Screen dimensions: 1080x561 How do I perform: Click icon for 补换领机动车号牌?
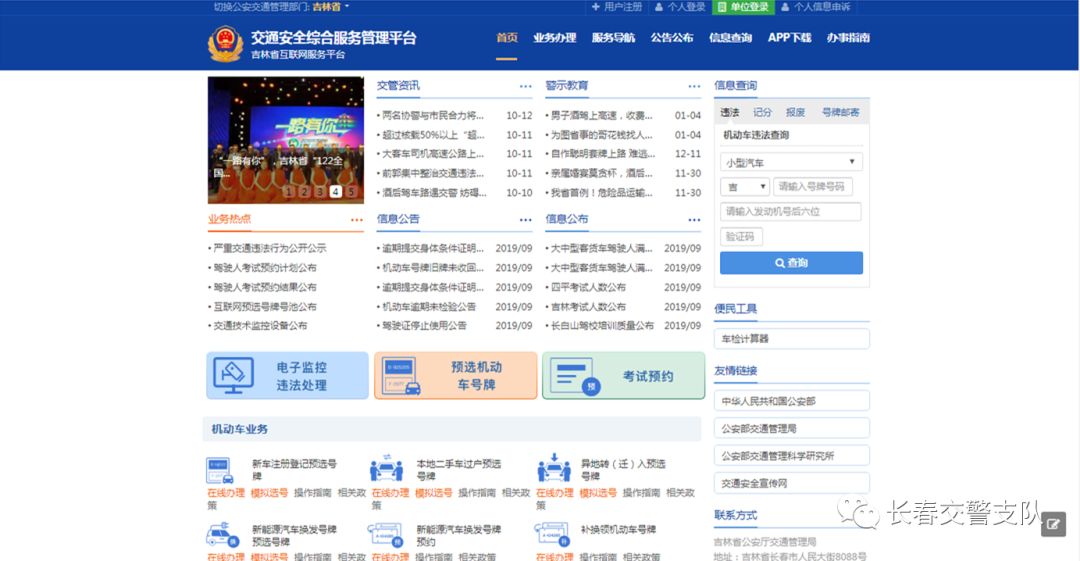pos(551,535)
